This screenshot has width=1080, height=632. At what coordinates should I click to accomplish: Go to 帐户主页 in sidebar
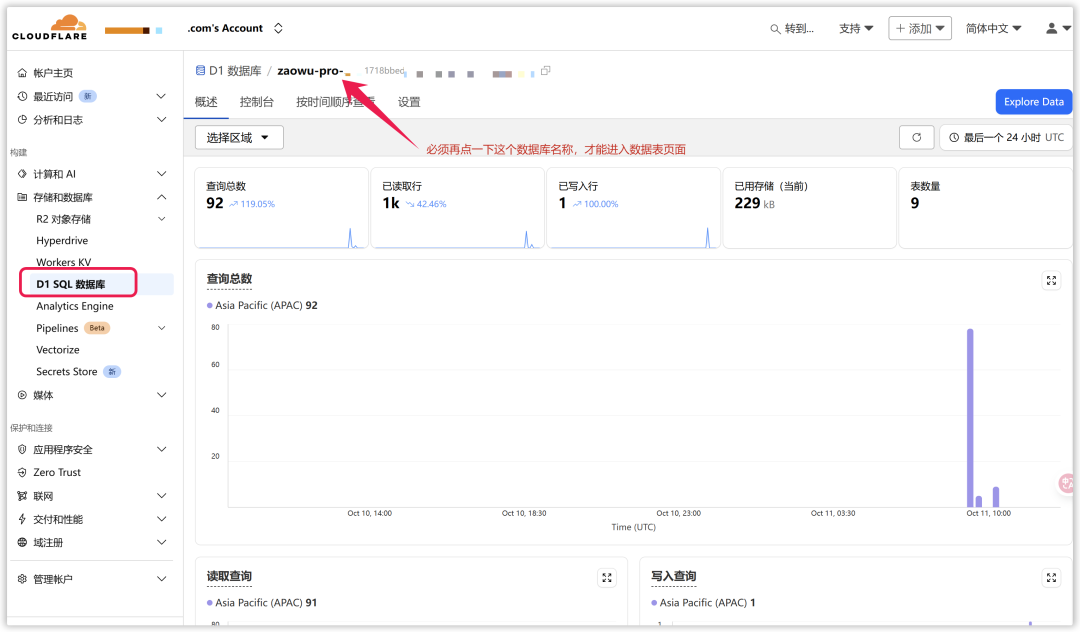click(x=53, y=73)
